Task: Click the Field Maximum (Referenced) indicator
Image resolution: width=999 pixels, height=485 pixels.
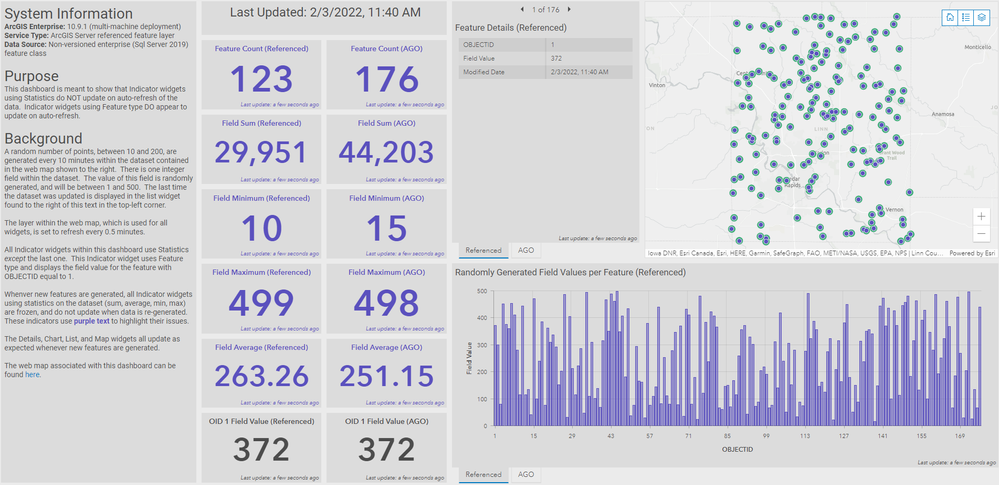Action: (261, 298)
